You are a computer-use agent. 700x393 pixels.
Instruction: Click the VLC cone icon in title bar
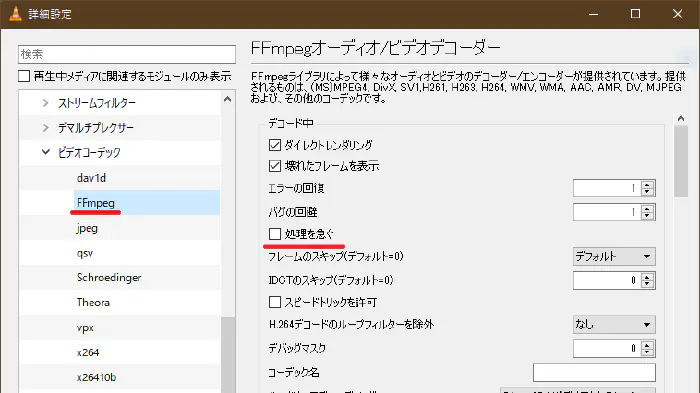(x=16, y=13)
